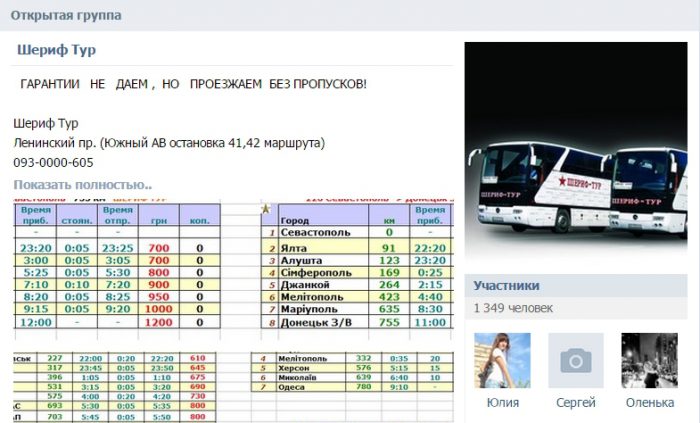This screenshot has height=423, width=700.
Task: Click distance value '755' km
Action: [389, 322]
